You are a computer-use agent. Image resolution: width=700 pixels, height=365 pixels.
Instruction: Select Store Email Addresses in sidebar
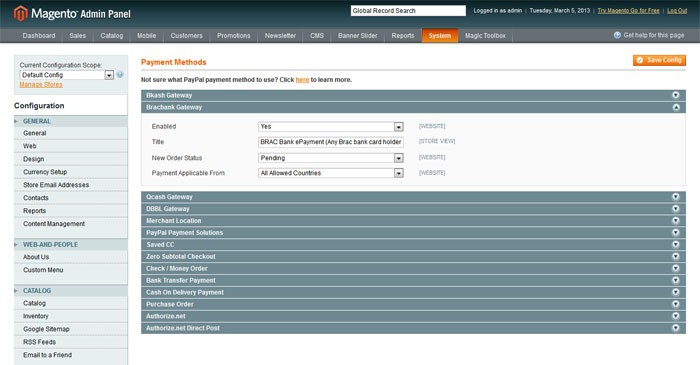click(x=71, y=185)
